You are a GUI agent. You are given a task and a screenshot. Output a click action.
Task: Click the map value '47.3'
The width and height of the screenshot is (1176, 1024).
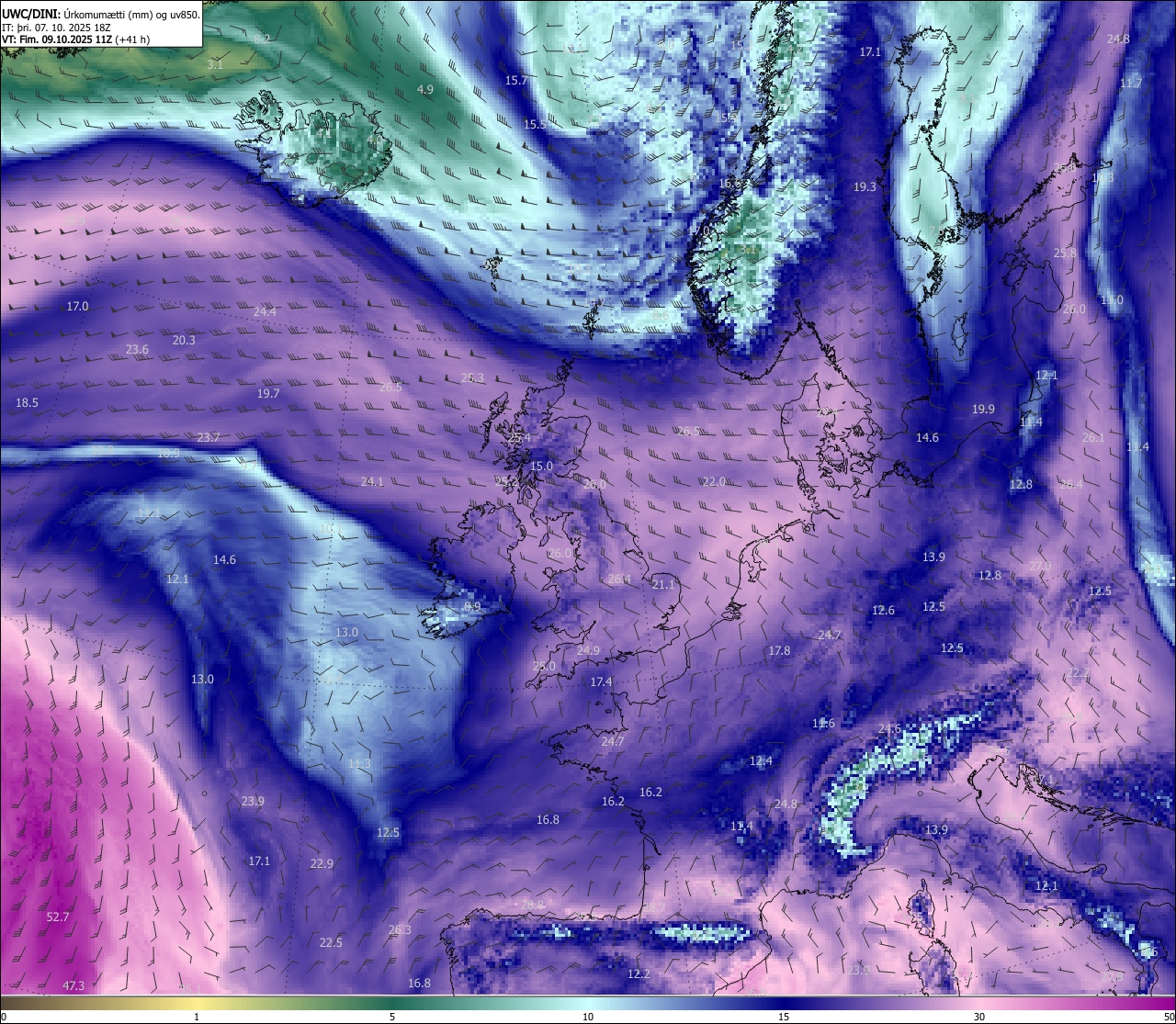(x=73, y=986)
